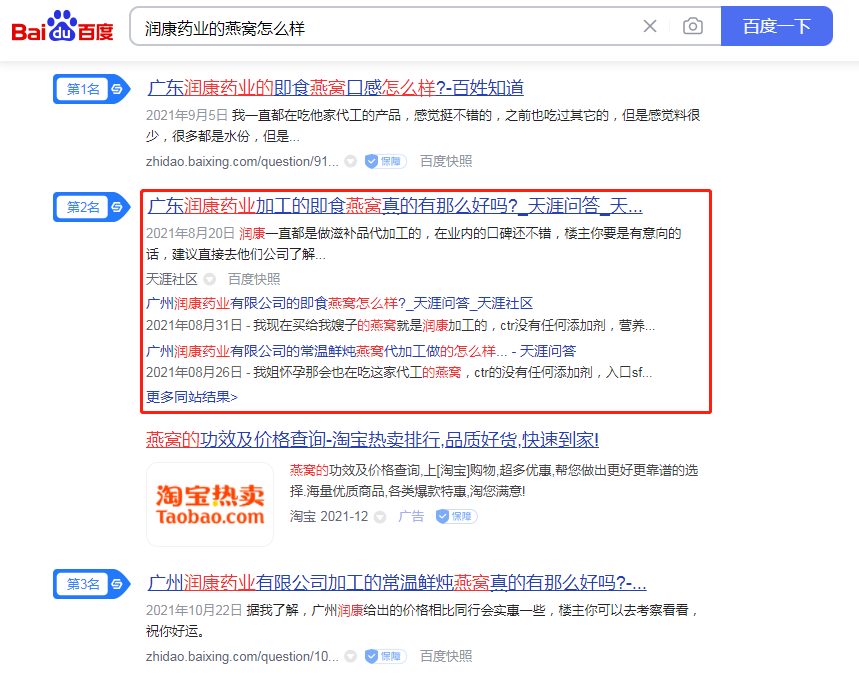Click the 广告 label in Taobao ad
859x677 pixels.
coord(411,516)
